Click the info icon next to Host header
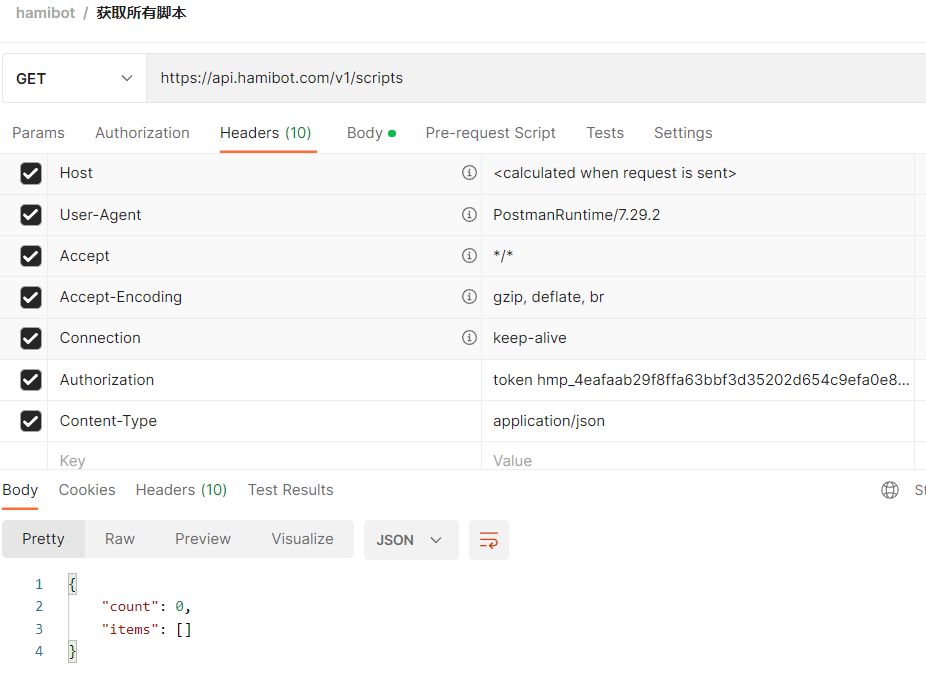The height and width of the screenshot is (678, 926). [x=469, y=172]
